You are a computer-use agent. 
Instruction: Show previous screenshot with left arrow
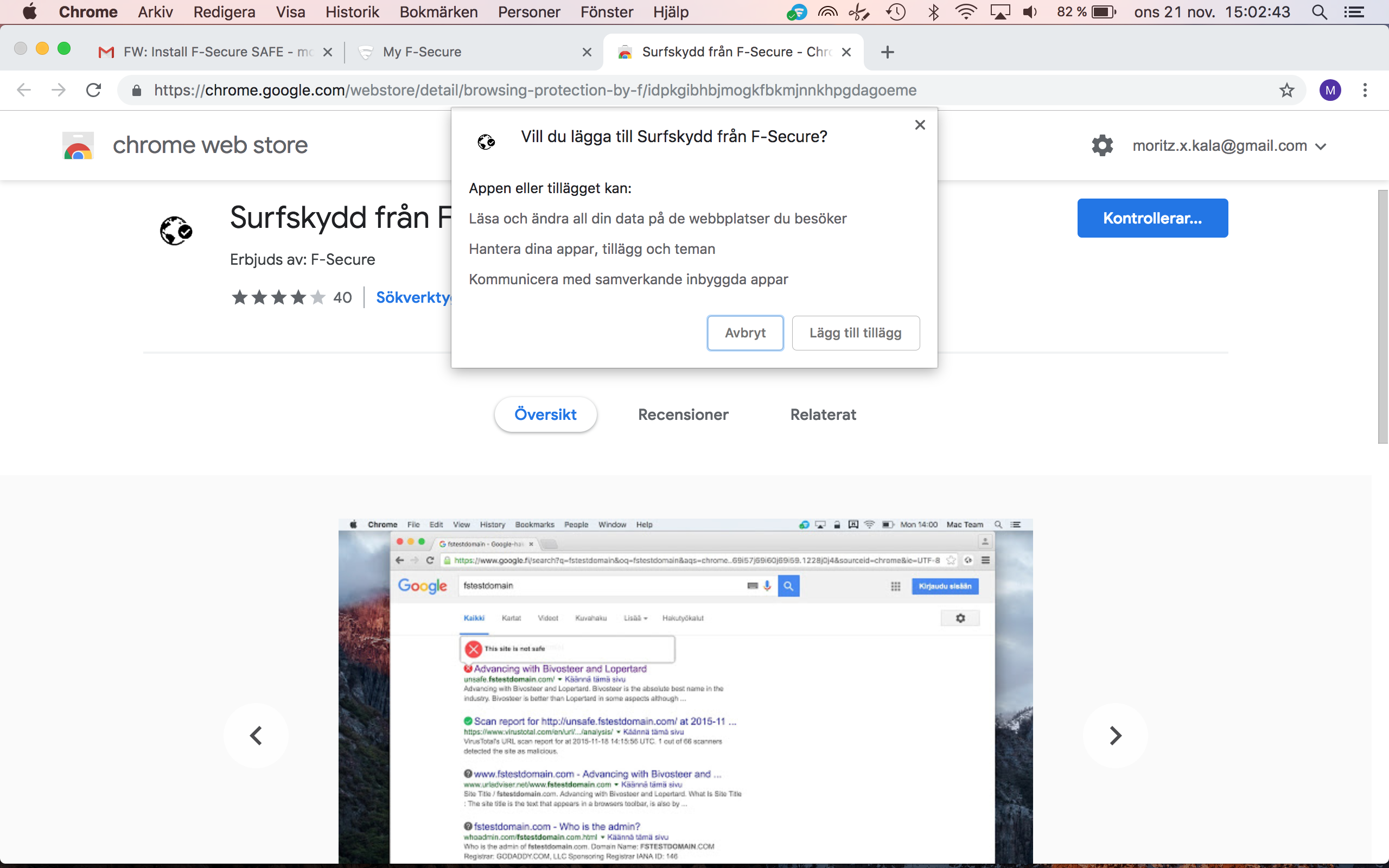256,736
